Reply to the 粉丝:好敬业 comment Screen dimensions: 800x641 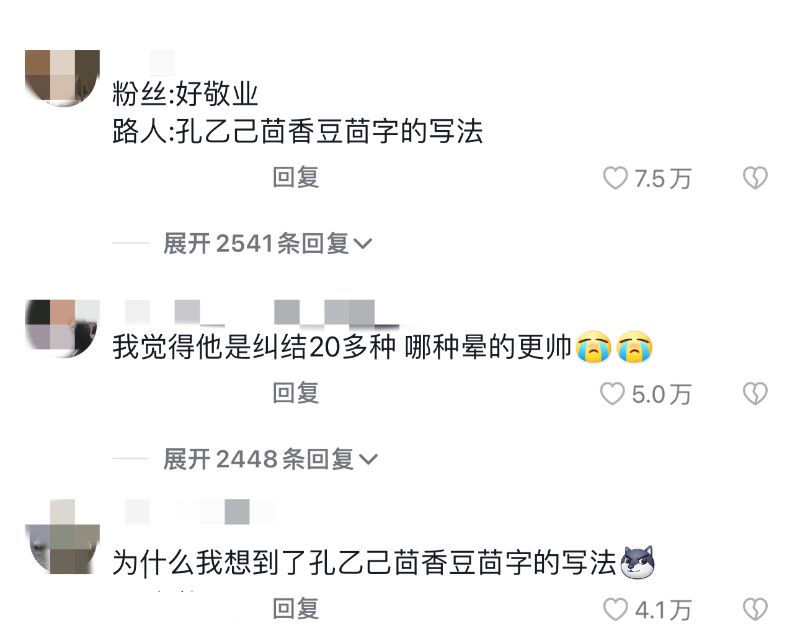point(296,178)
